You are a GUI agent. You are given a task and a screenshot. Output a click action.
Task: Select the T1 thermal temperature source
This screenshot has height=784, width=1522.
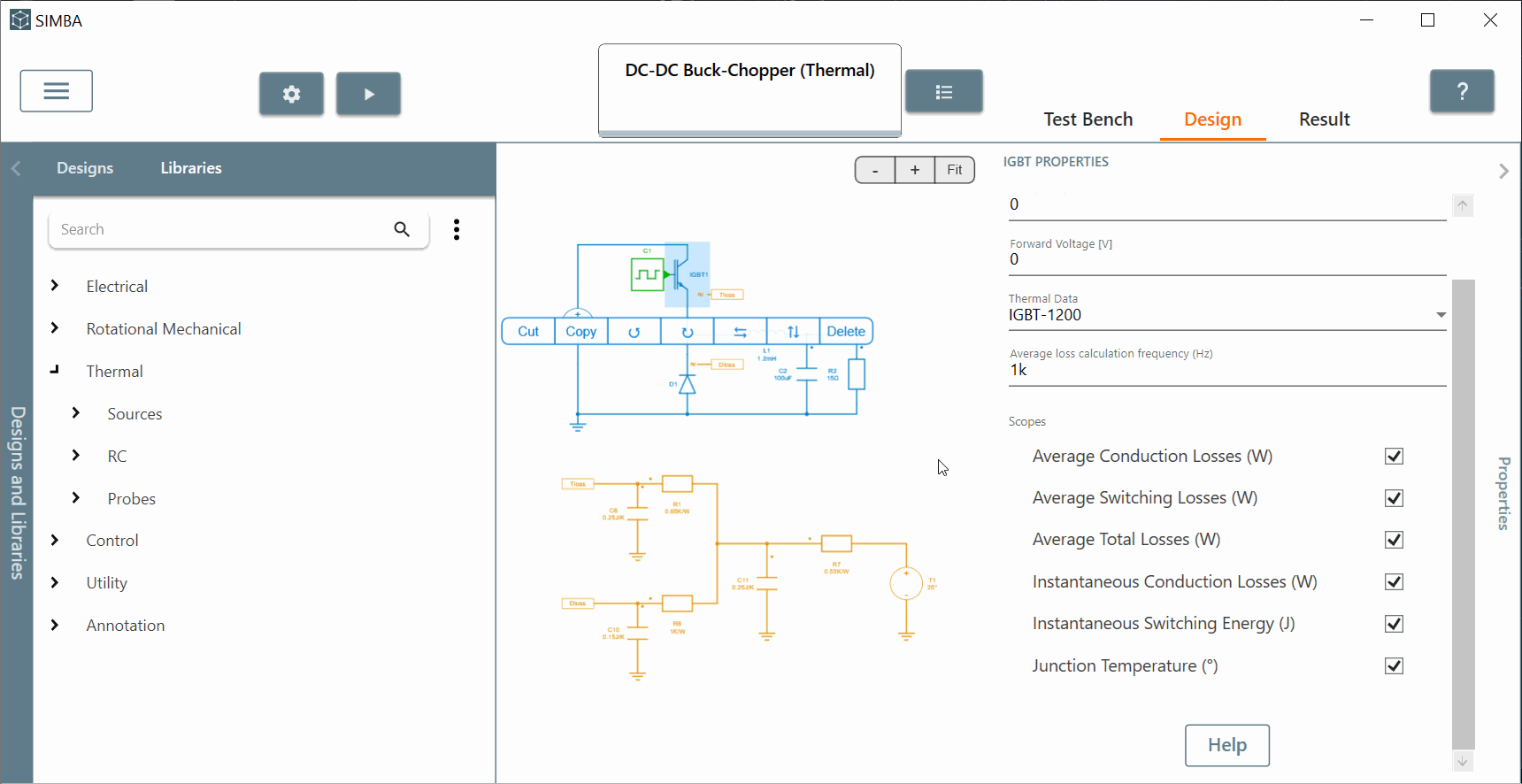coord(906,584)
